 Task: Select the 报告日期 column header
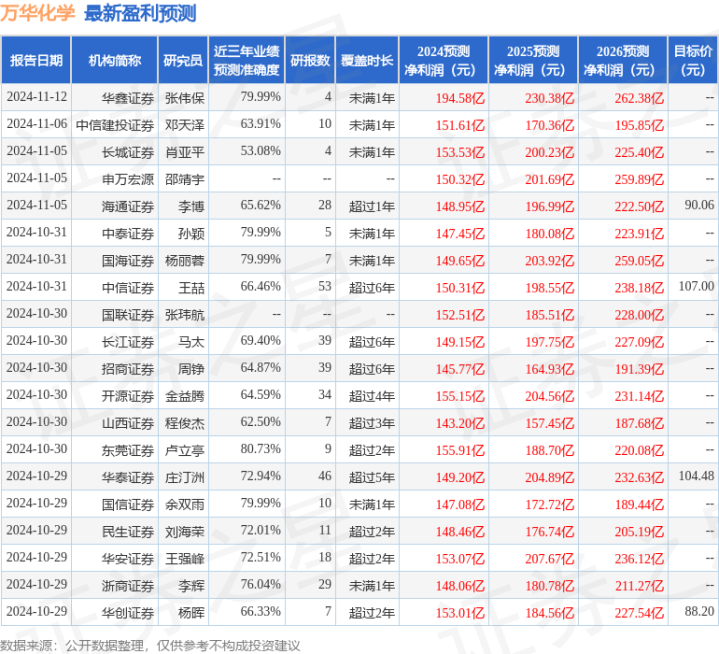coord(36,60)
